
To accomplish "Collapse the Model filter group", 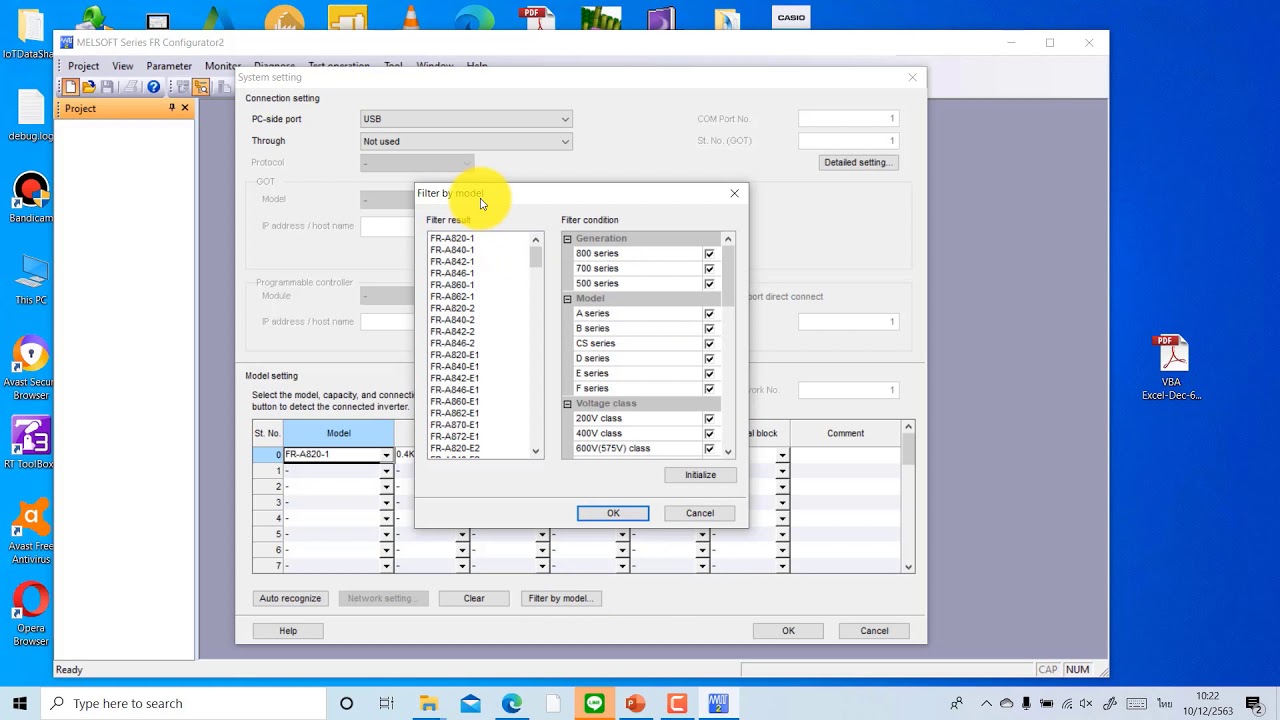I will [x=567, y=299].
